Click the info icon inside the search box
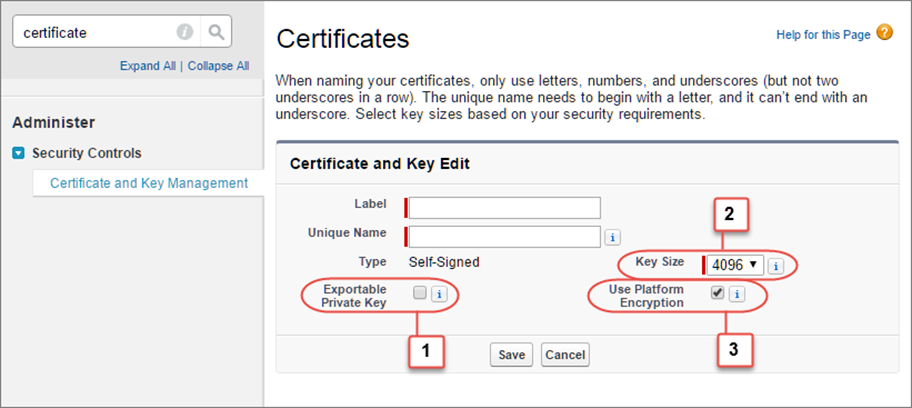Image resolution: width=912 pixels, height=408 pixels. coord(185,32)
